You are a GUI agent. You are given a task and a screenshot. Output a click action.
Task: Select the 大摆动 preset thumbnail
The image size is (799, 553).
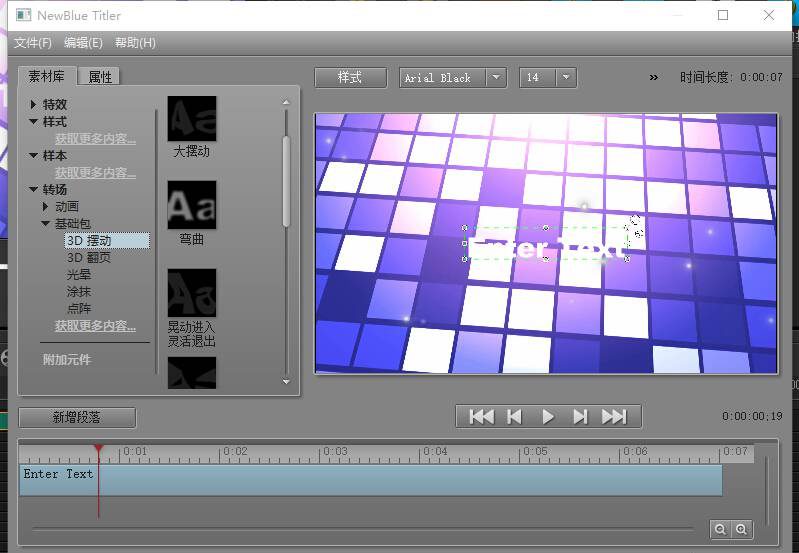pos(192,119)
